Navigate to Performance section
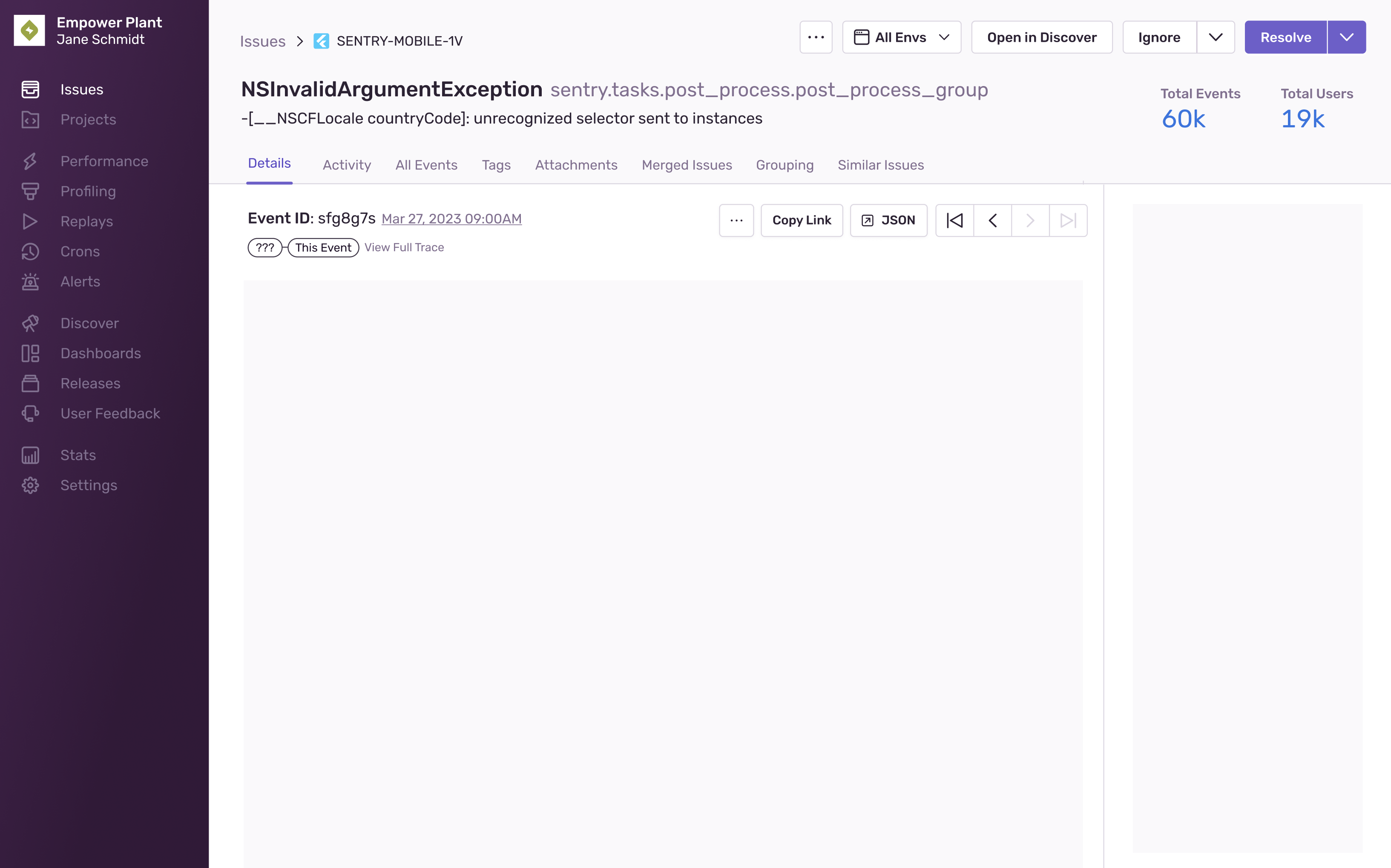Screen dimensions: 1391x868 pos(104,161)
